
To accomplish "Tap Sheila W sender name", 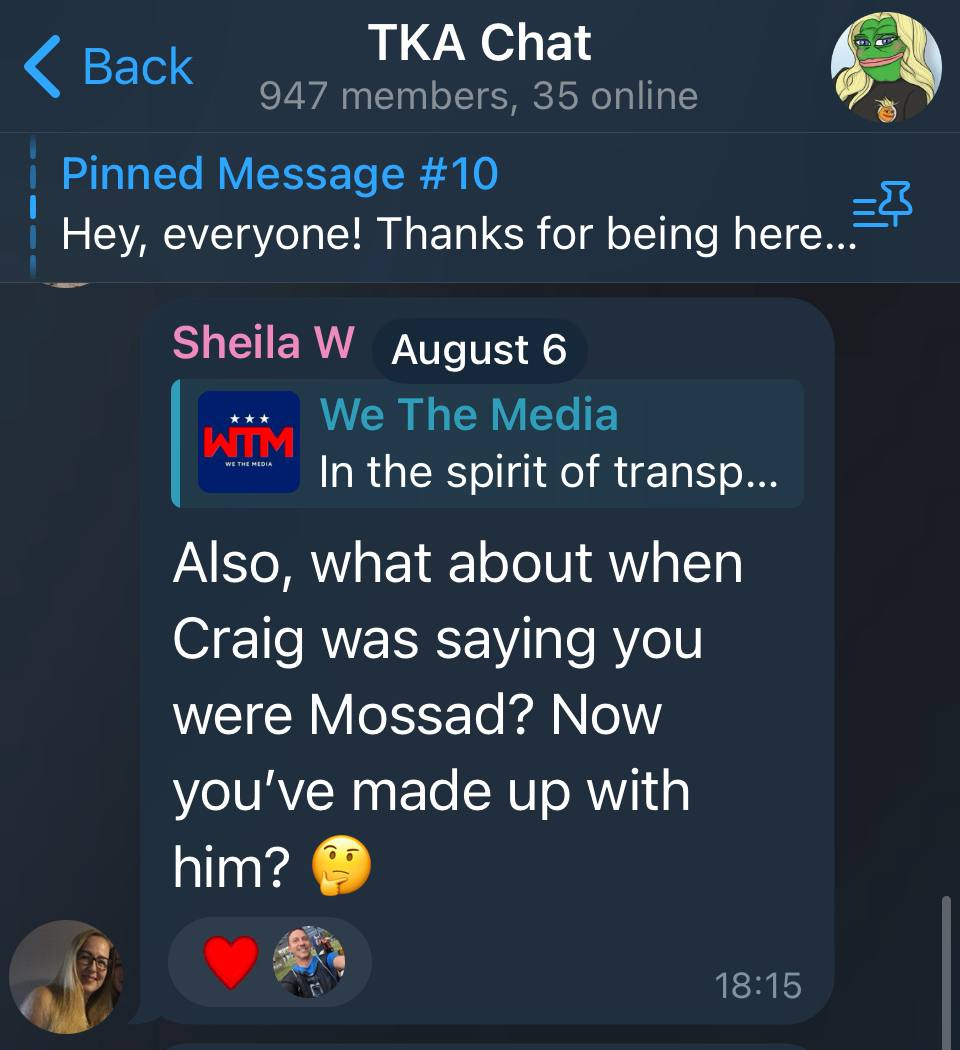I will point(263,342).
